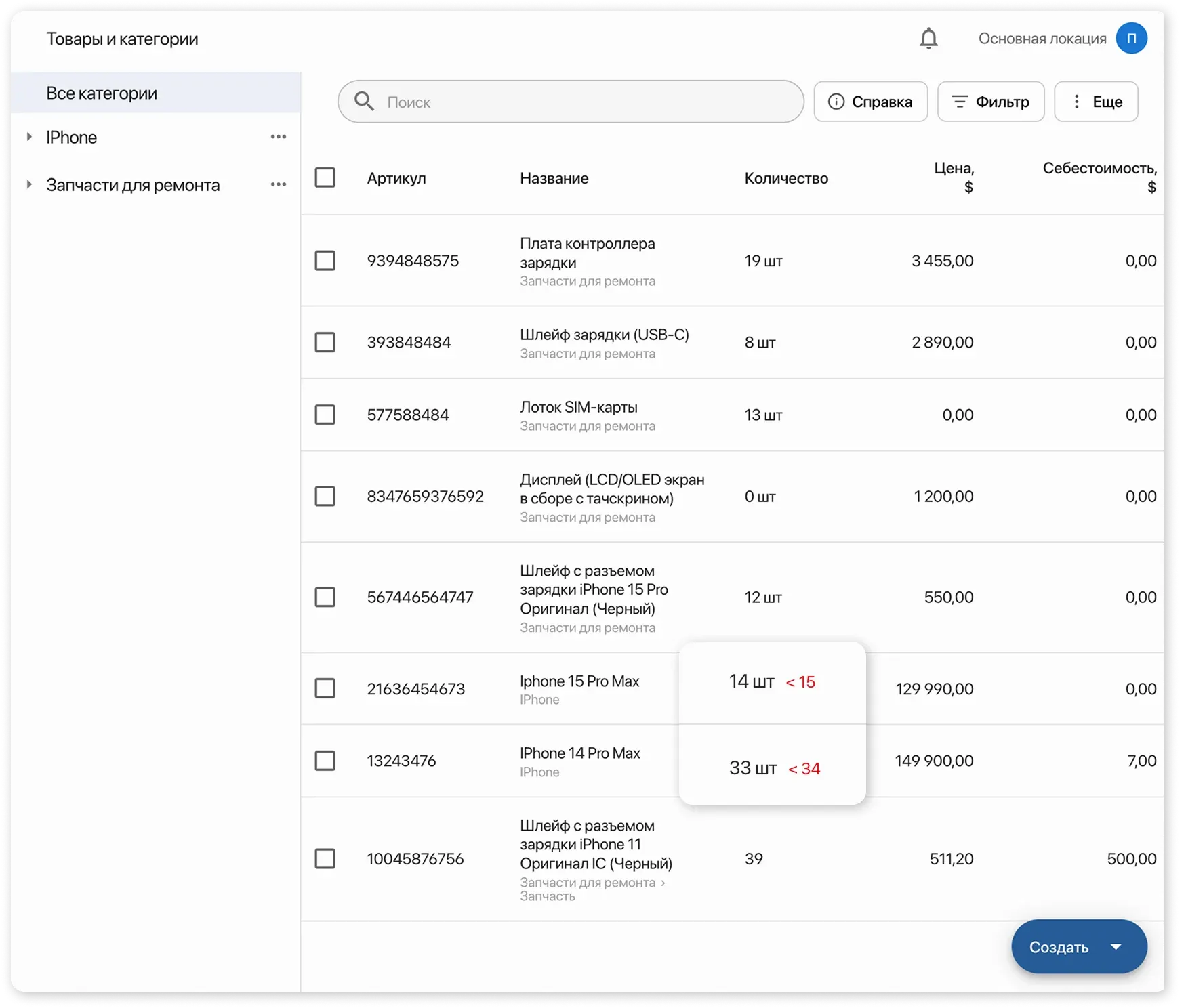Expand the Запчасти для ремонта category arrow
Screen dimensions: 1186x1008
pos(29,184)
